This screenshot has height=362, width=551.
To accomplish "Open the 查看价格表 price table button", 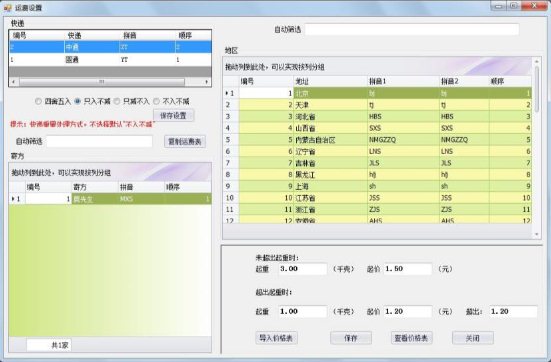I will click(x=411, y=338).
